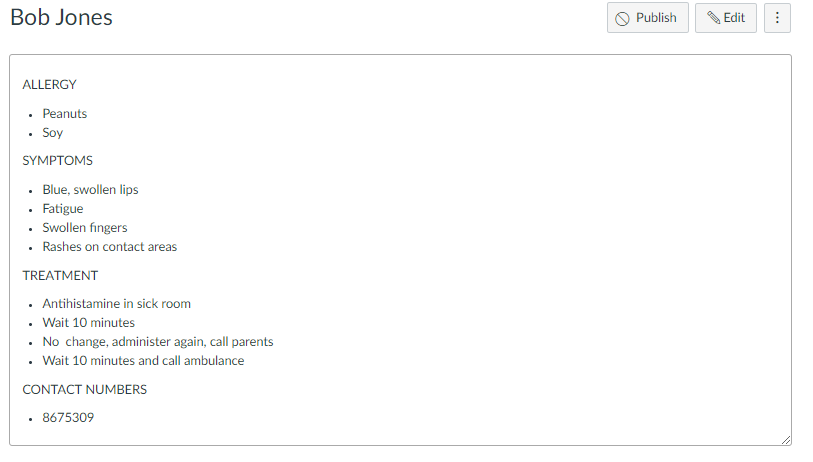Click "Antihistamine in sick room" line
This screenshot has width=813, height=462.
pos(116,304)
